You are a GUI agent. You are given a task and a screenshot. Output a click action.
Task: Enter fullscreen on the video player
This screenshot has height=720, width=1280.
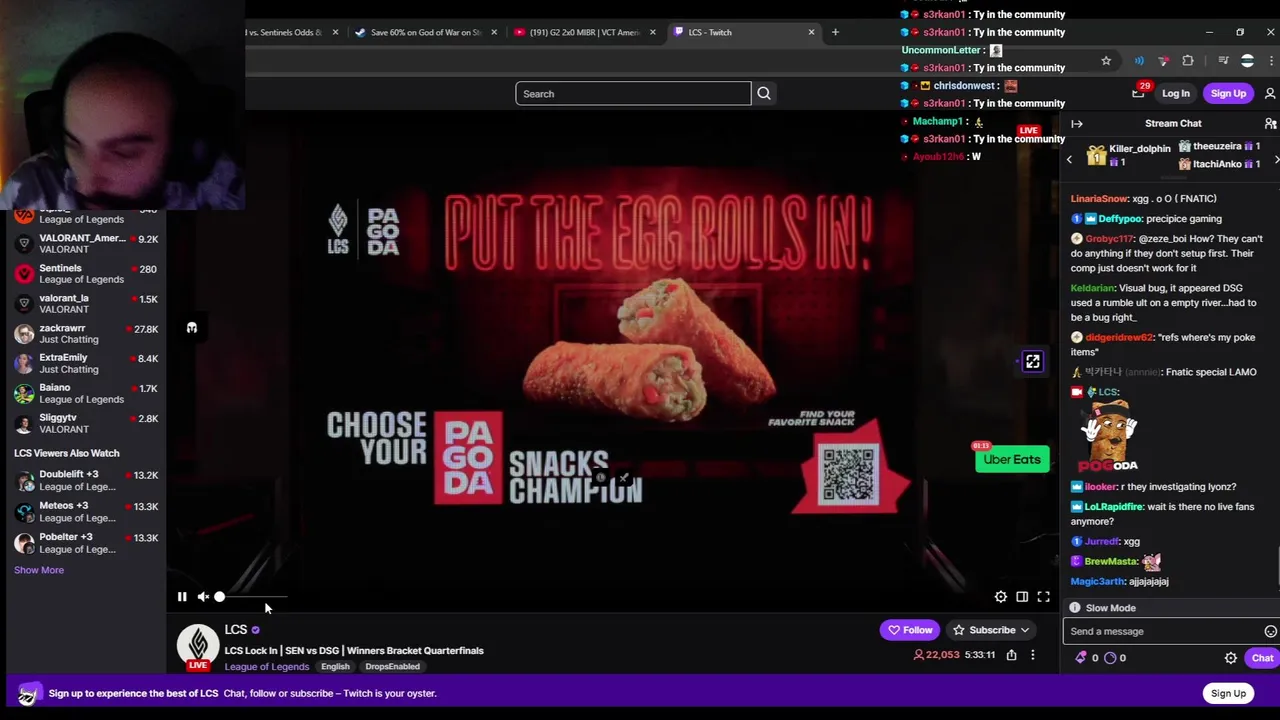tap(1043, 597)
